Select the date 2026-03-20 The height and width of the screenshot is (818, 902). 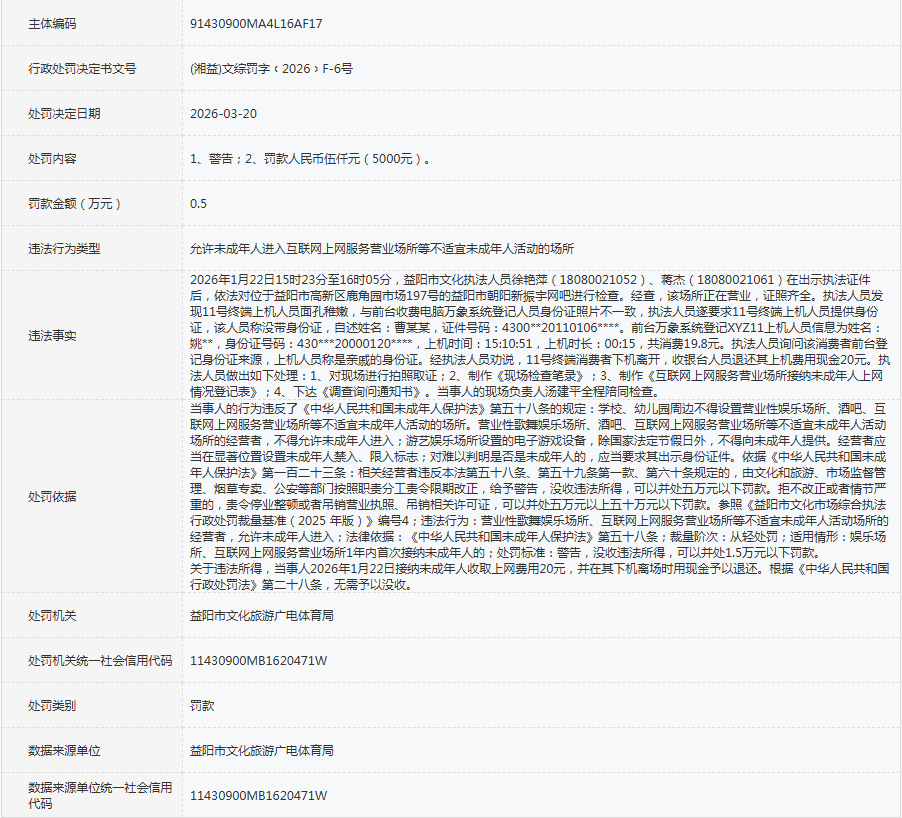point(223,114)
